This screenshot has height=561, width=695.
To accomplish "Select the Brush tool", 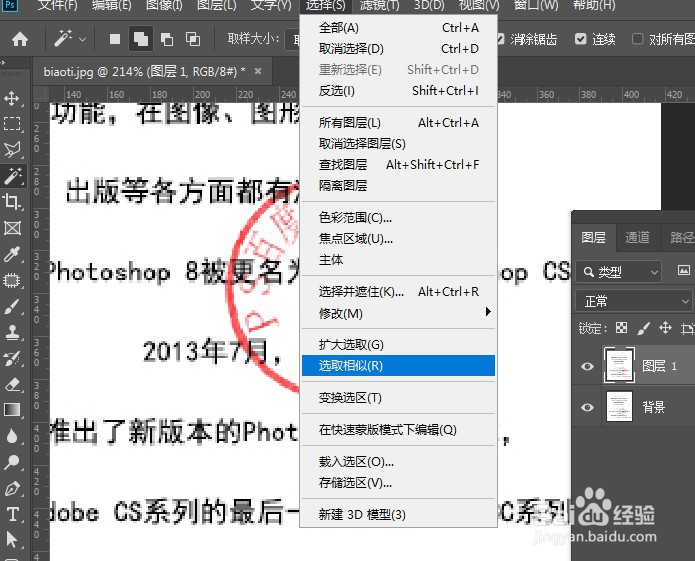I will pos(12,306).
